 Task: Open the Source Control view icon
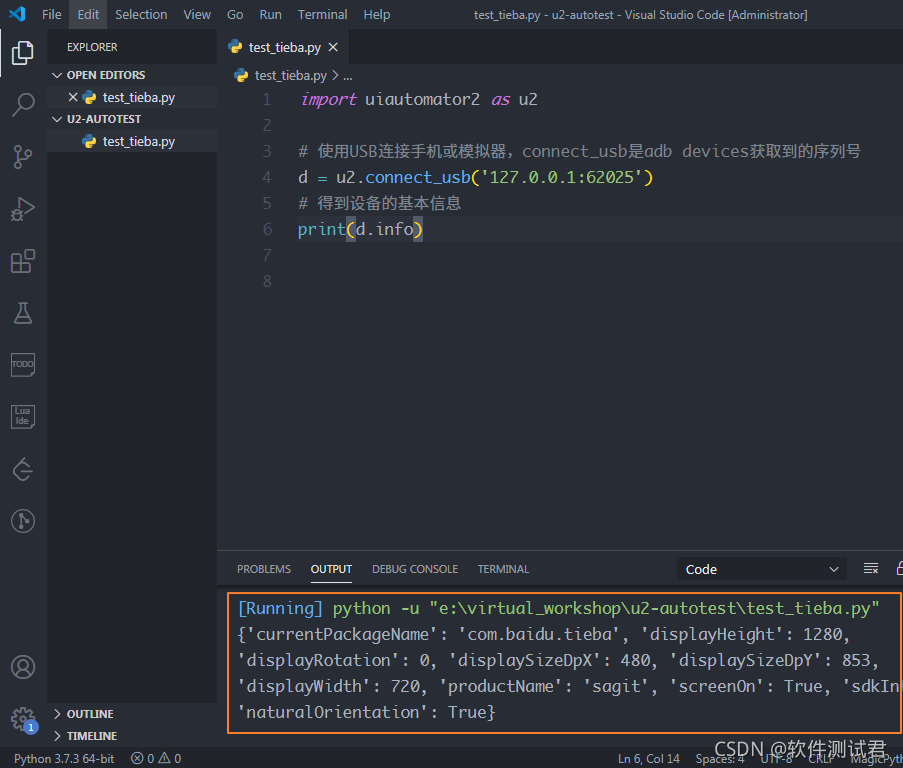tap(22, 157)
